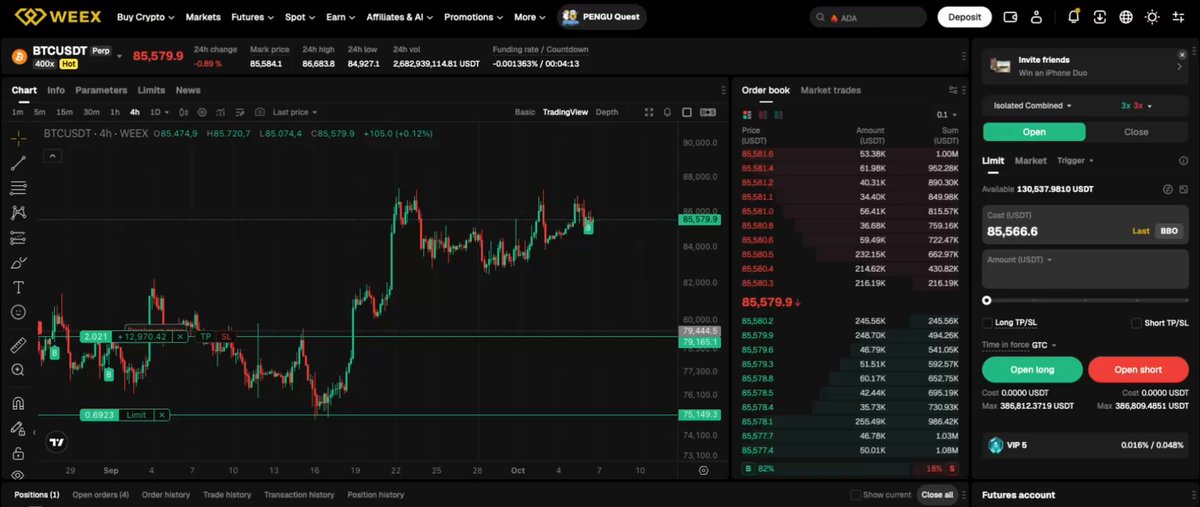Show buy and sell orders combined view

[746, 115]
